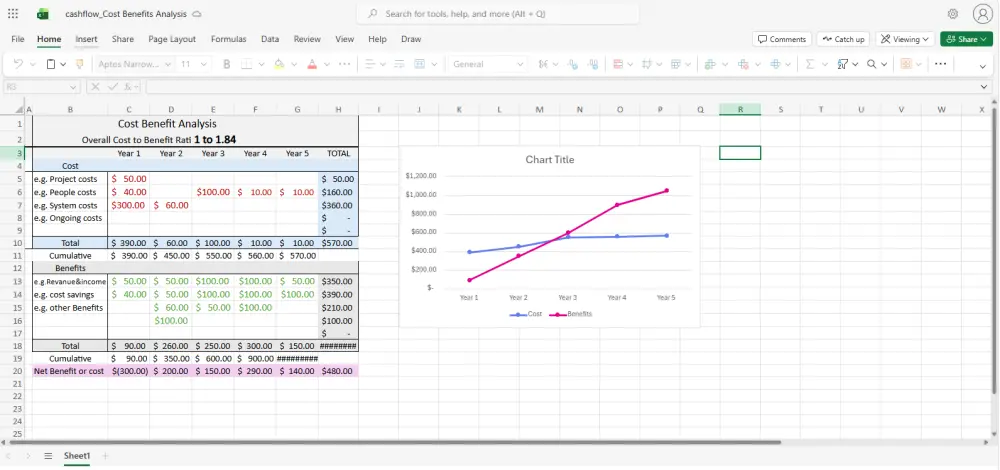The image size is (1000, 470).
Task: Click the Catch up button
Action: click(843, 39)
